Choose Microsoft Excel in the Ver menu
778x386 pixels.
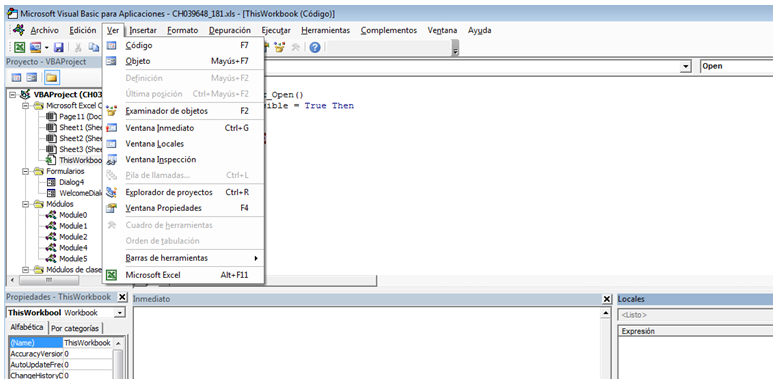point(183,275)
